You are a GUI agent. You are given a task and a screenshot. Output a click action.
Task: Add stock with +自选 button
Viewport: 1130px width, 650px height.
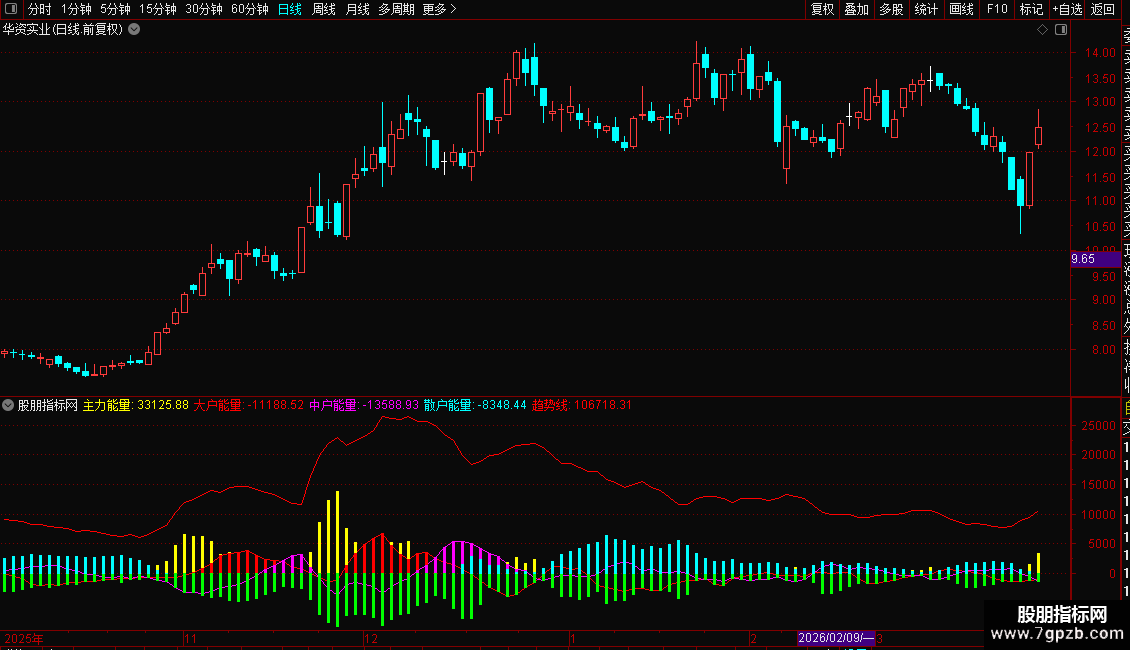coord(1067,9)
